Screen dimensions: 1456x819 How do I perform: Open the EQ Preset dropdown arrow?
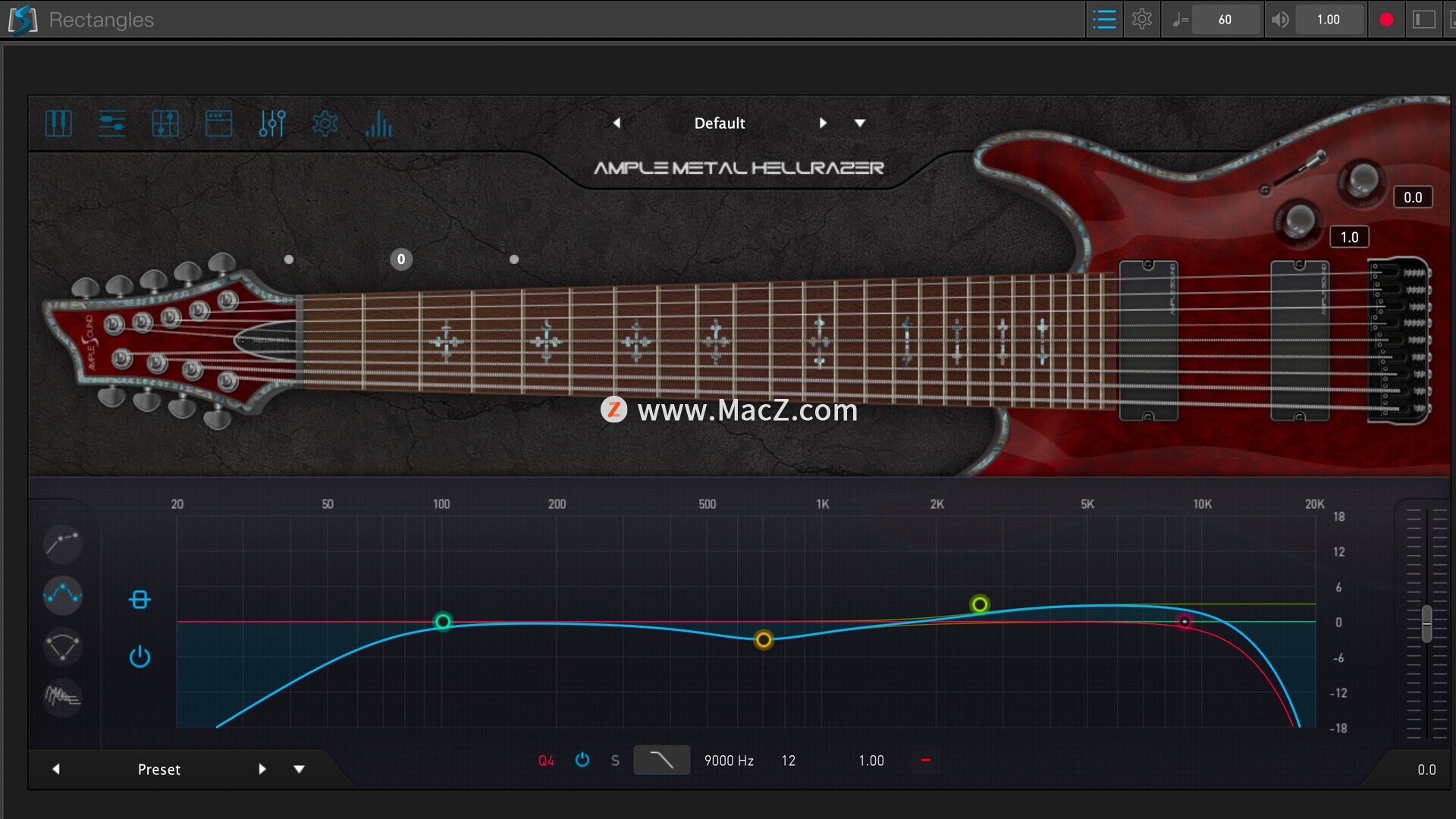coord(300,769)
